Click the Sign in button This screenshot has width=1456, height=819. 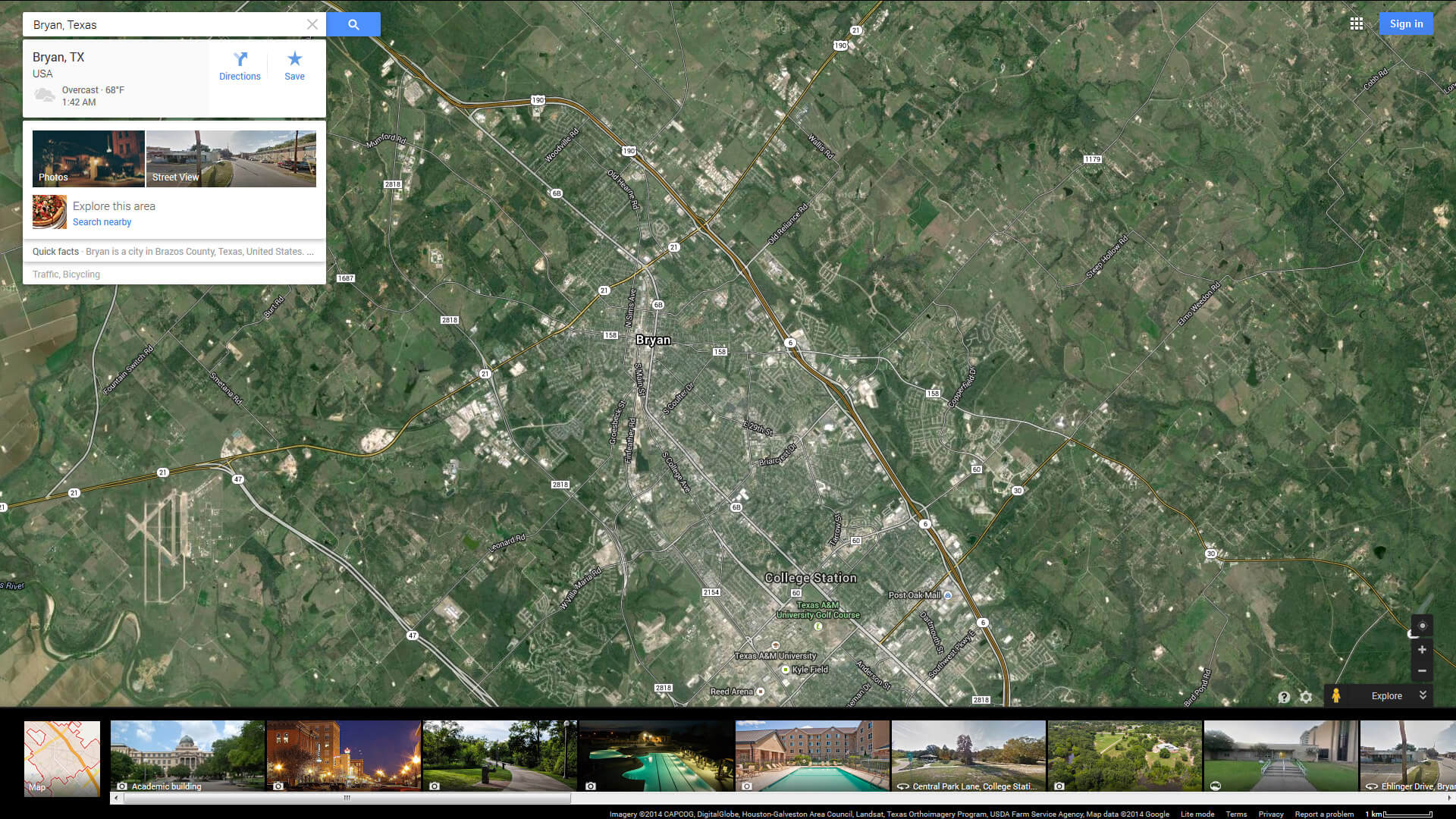pos(1406,24)
